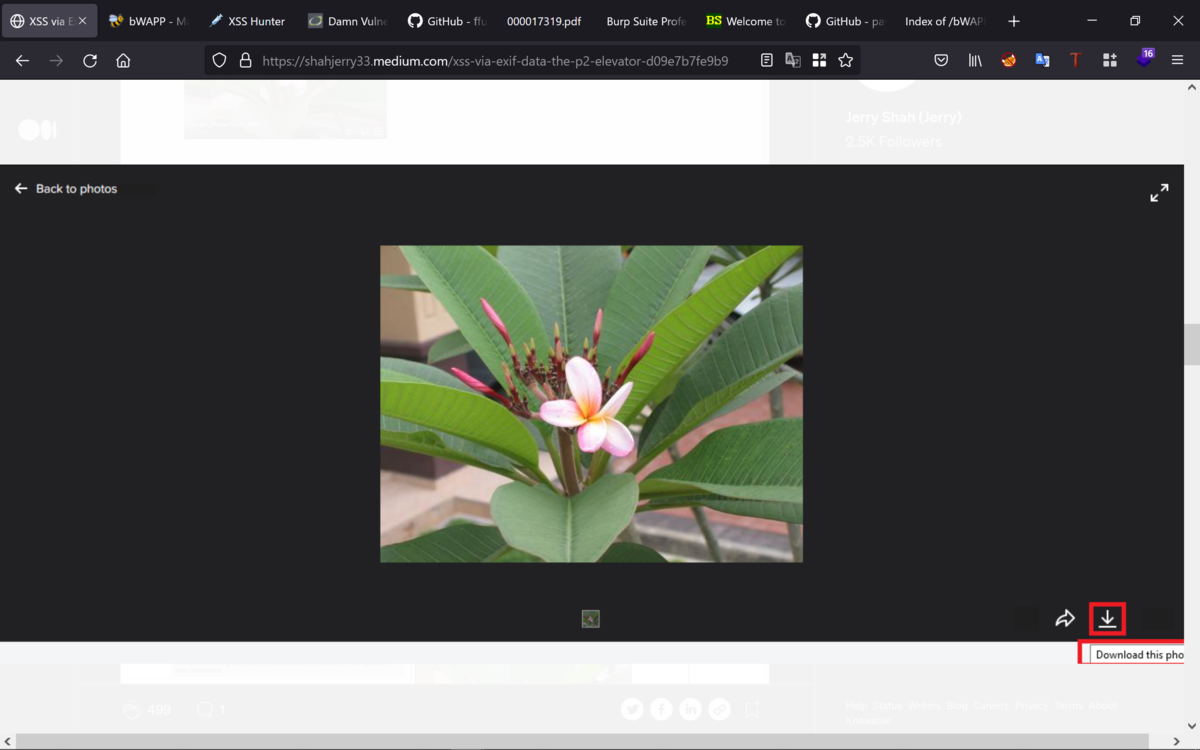Image resolution: width=1200 pixels, height=750 pixels.
Task: Focus the medium.com URL address bar
Action: [x=495, y=61]
